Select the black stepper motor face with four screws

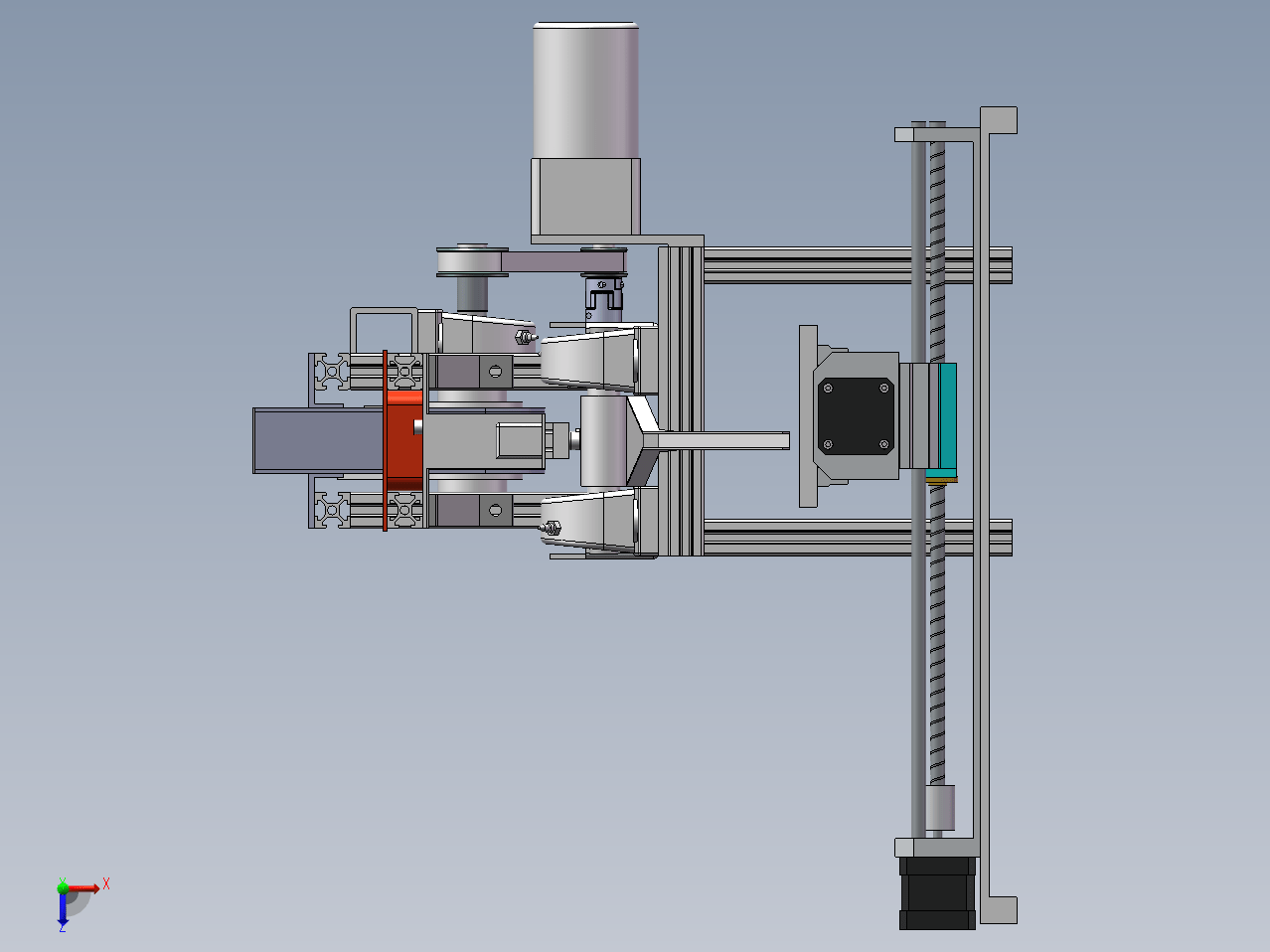tap(856, 415)
